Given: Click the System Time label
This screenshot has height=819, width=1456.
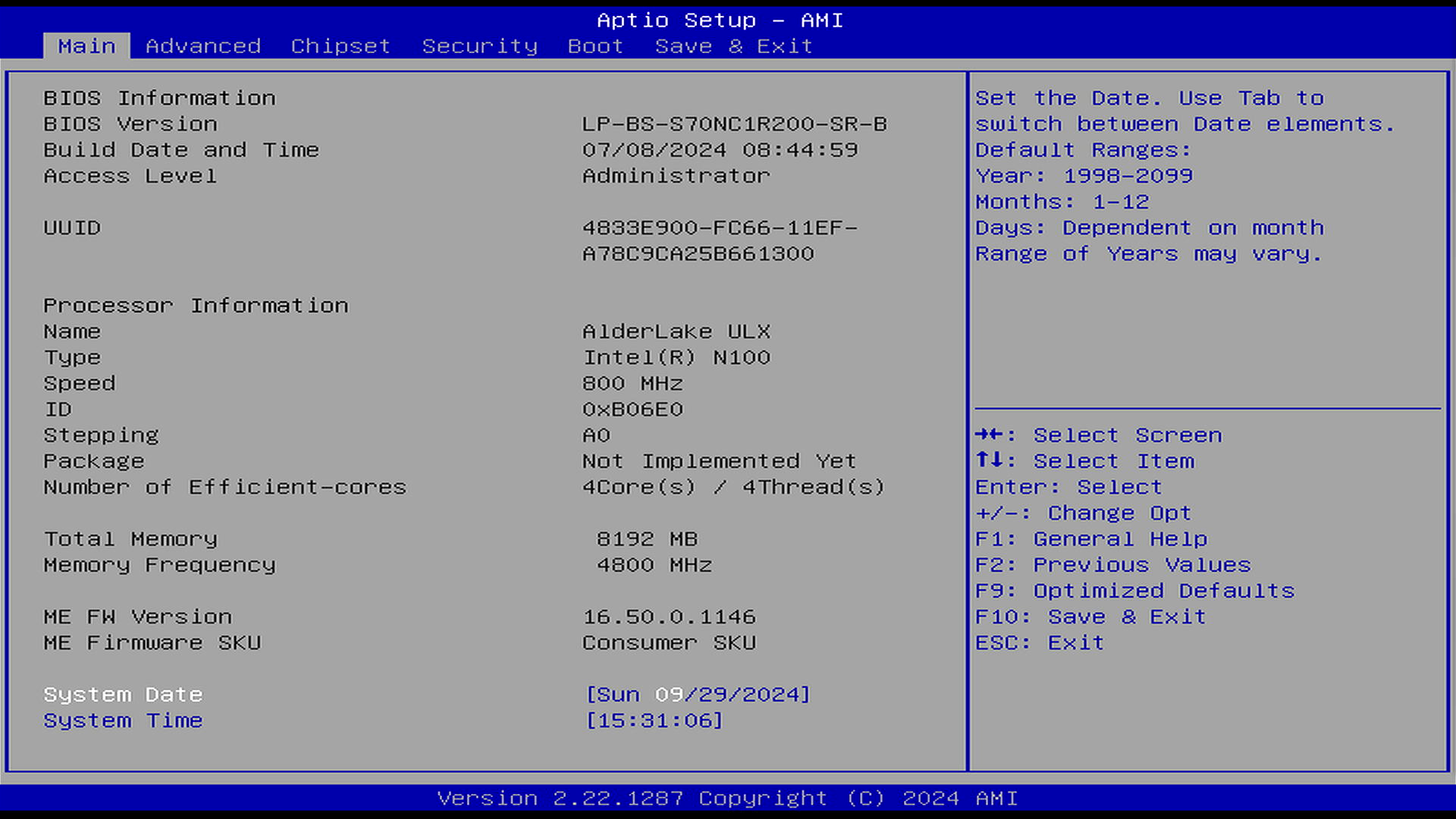Looking at the screenshot, I should click(x=123, y=720).
